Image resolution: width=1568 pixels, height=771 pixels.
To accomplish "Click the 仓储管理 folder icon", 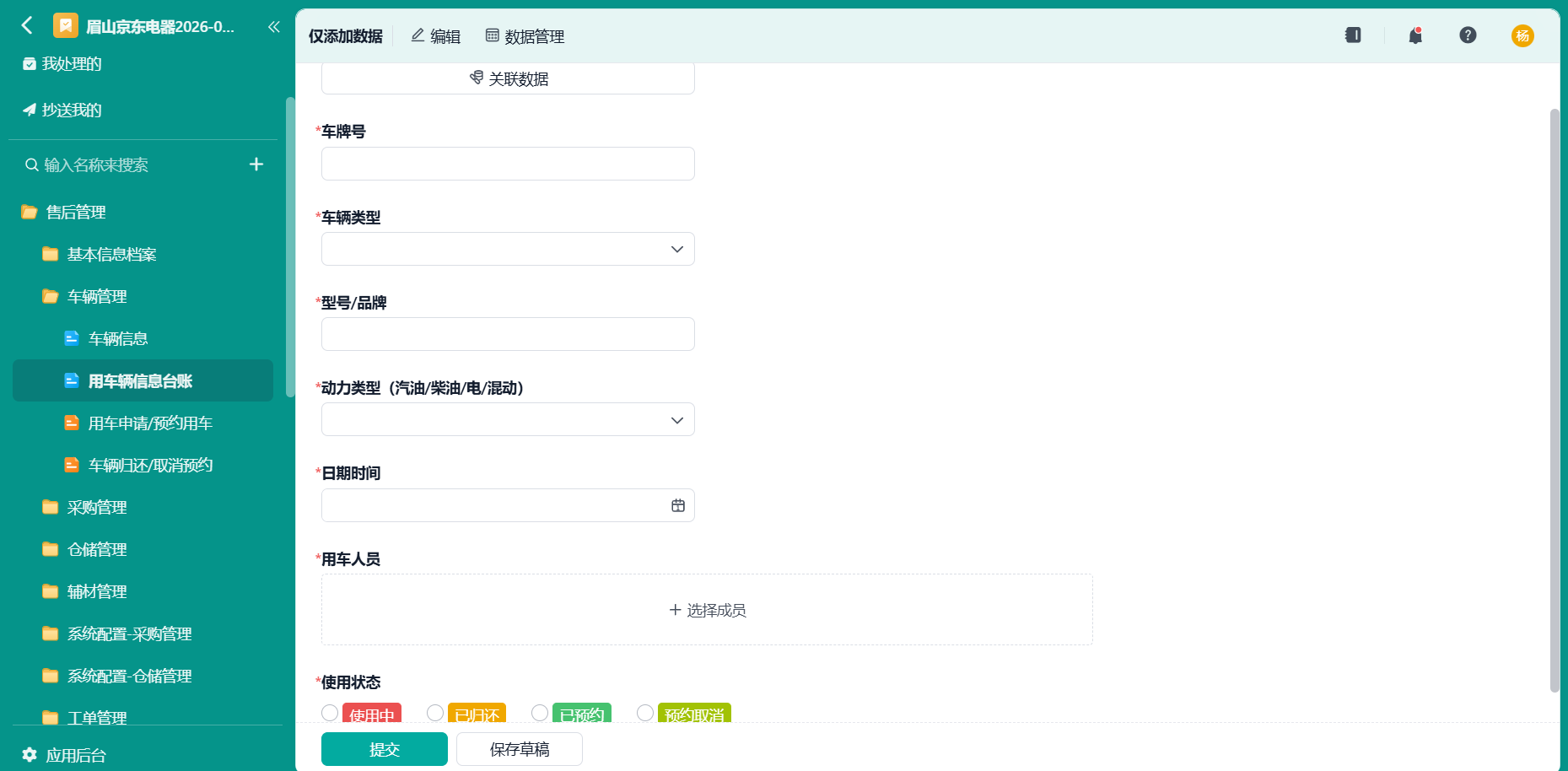I will click(51, 549).
